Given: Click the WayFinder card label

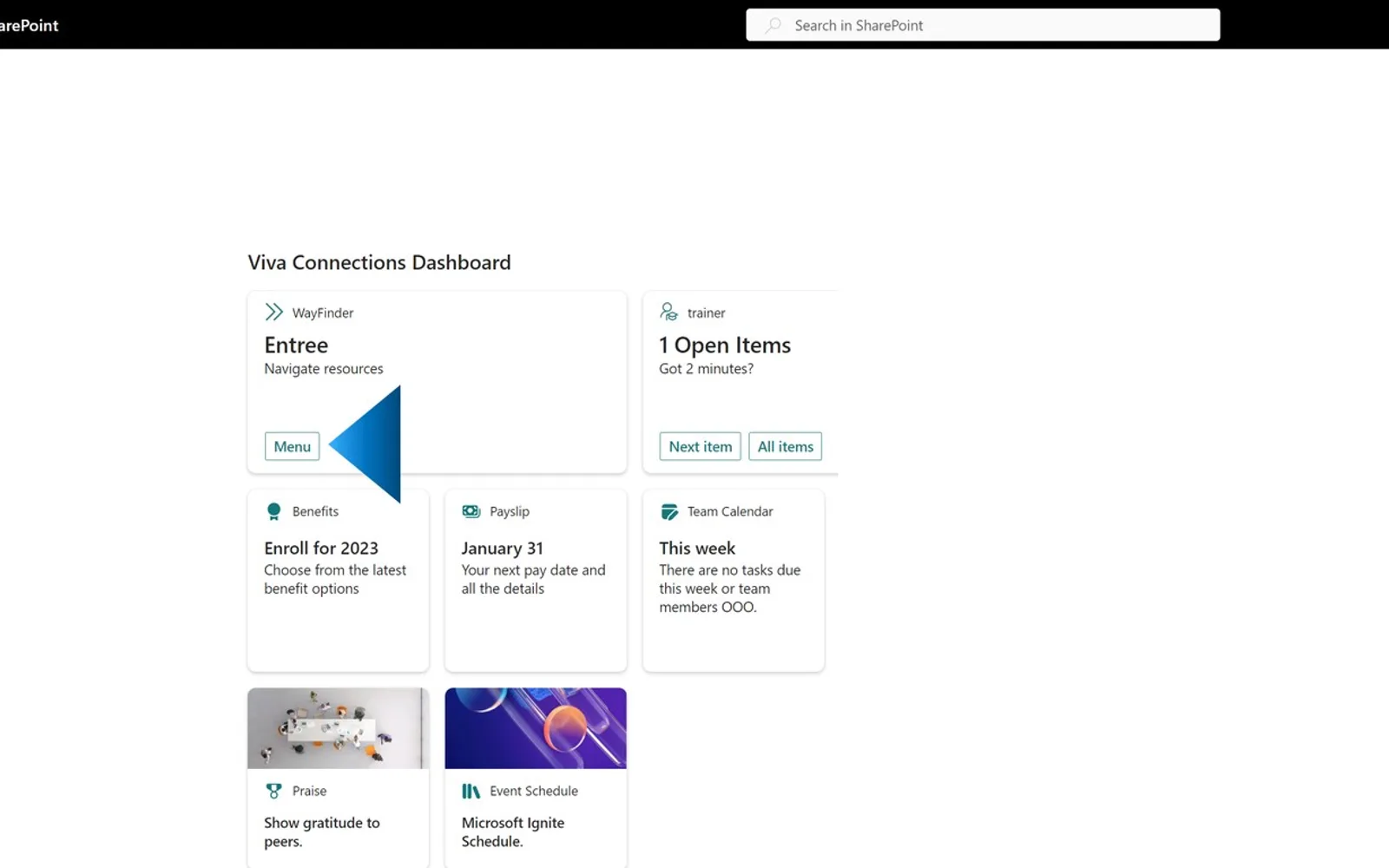Looking at the screenshot, I should pyautogui.click(x=323, y=312).
